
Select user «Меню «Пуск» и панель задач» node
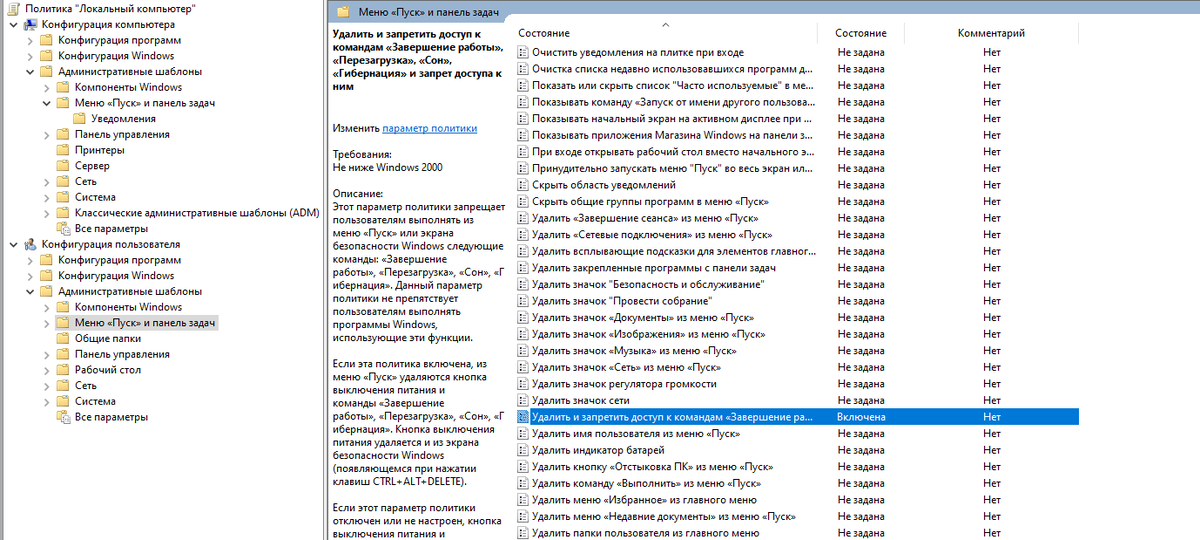coord(145,323)
